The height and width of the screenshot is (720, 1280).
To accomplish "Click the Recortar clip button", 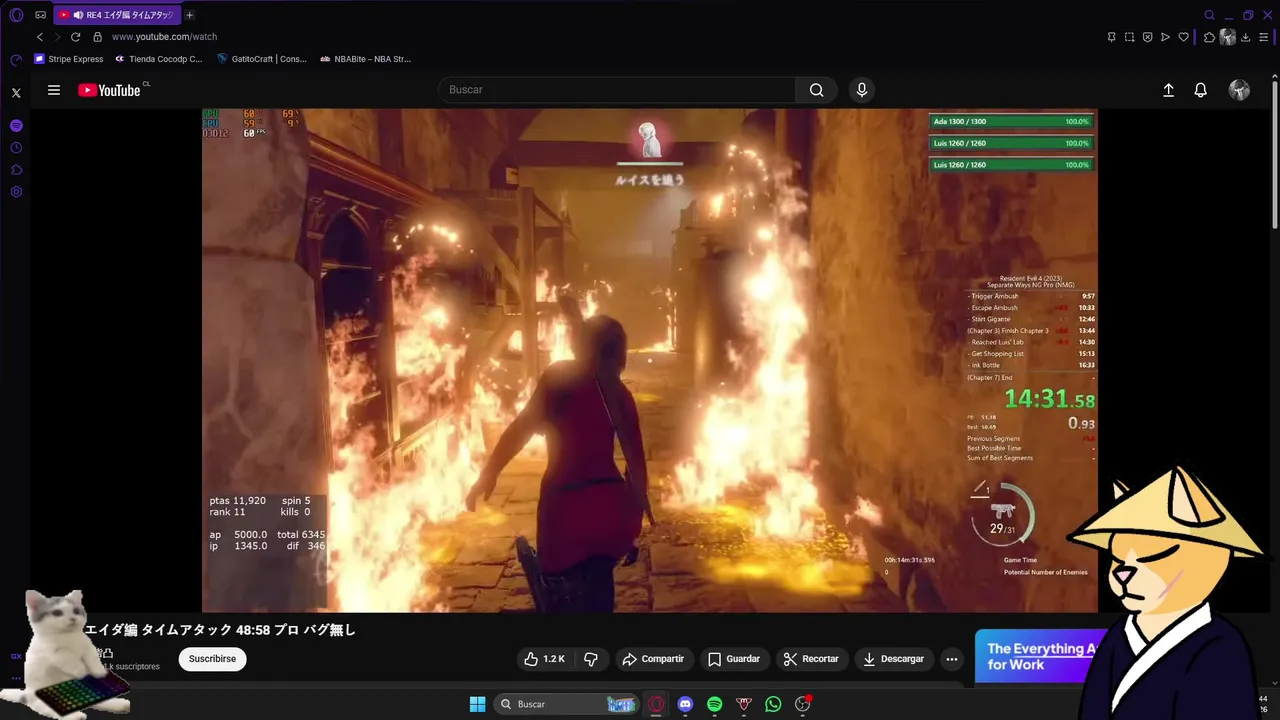I will pos(811,659).
